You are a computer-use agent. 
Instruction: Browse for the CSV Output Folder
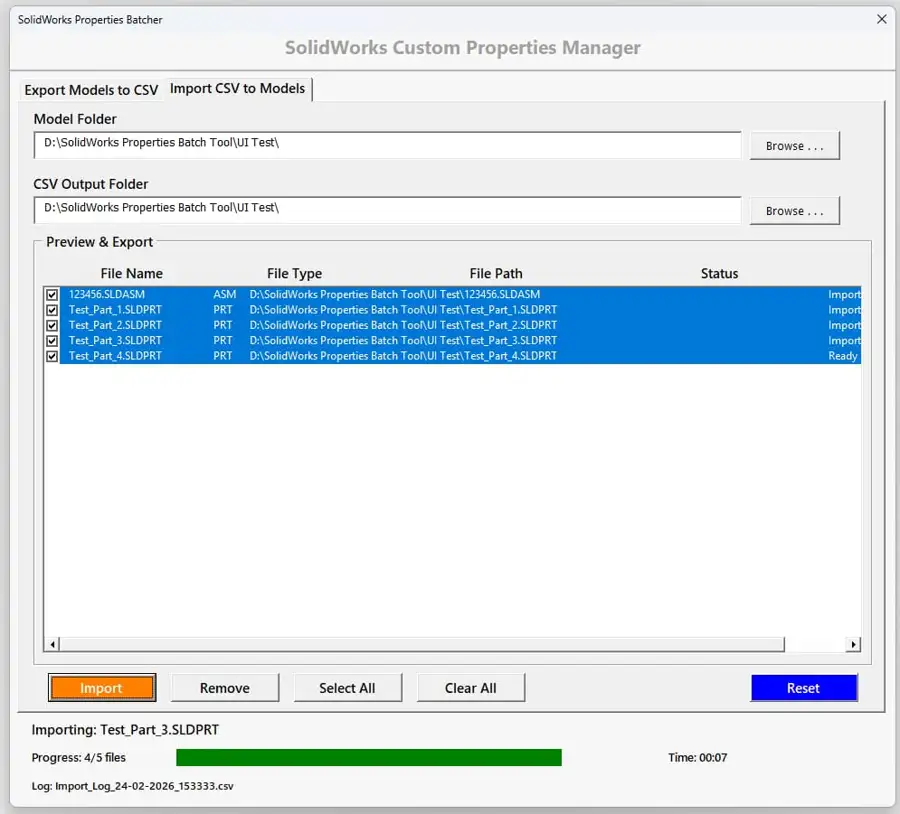pyautogui.click(x=794, y=210)
